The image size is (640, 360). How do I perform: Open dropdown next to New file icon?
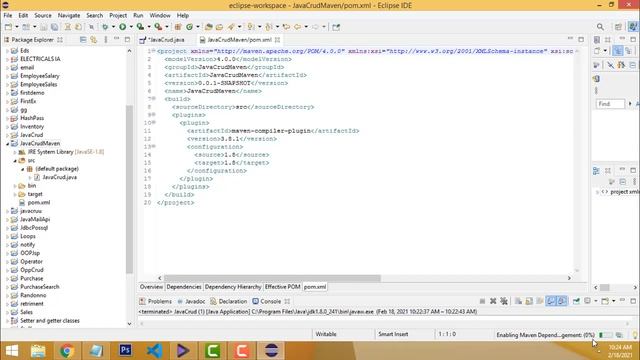tap(17, 27)
